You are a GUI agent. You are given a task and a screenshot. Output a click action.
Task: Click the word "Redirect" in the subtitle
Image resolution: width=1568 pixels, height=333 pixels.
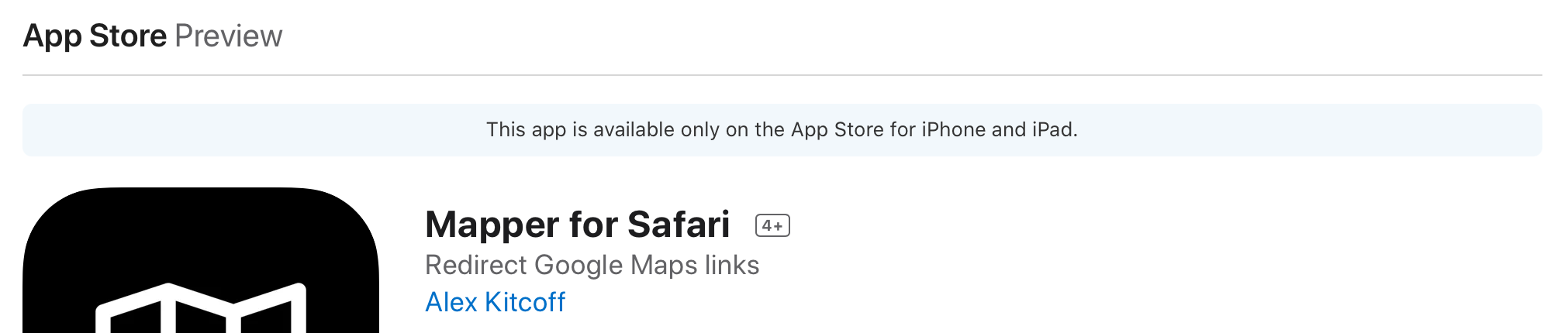[x=476, y=265]
